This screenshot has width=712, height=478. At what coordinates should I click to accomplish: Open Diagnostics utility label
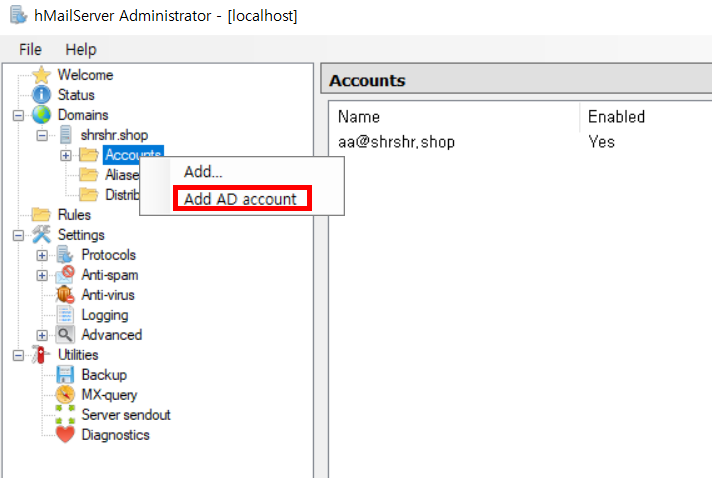pos(115,434)
